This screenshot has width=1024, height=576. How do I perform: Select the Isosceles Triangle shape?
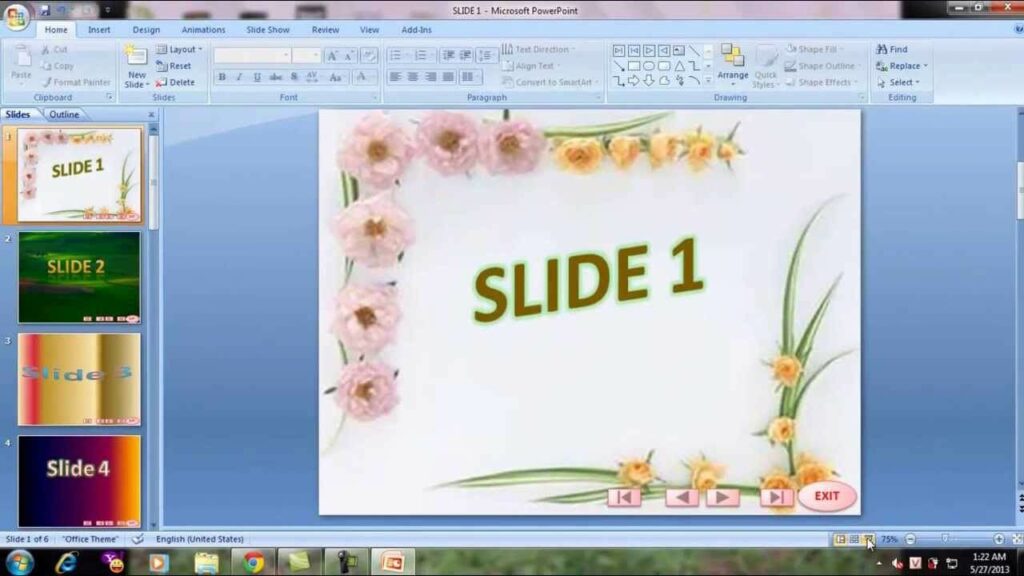tap(679, 66)
